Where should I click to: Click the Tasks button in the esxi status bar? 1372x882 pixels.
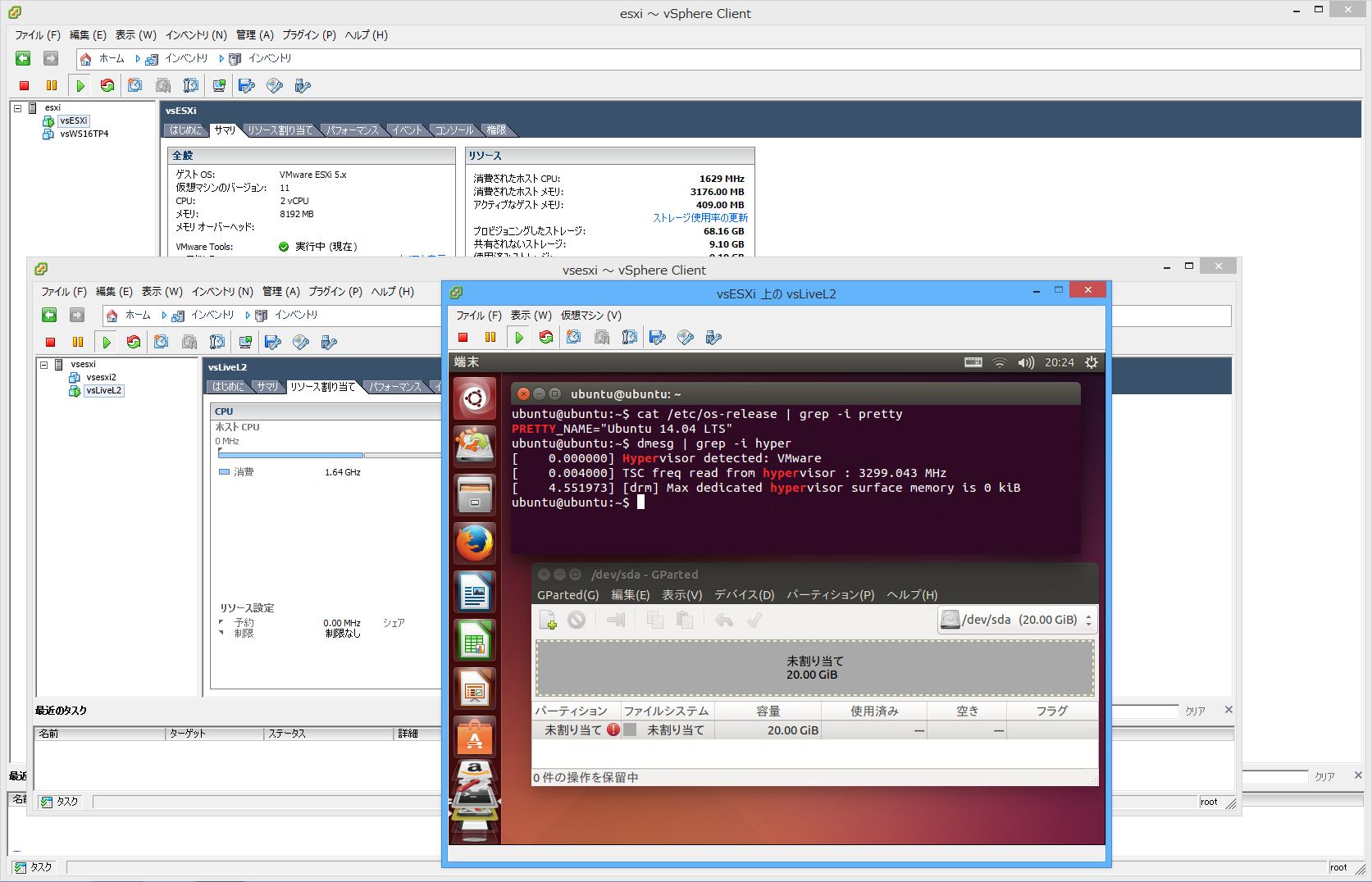pos(34,867)
